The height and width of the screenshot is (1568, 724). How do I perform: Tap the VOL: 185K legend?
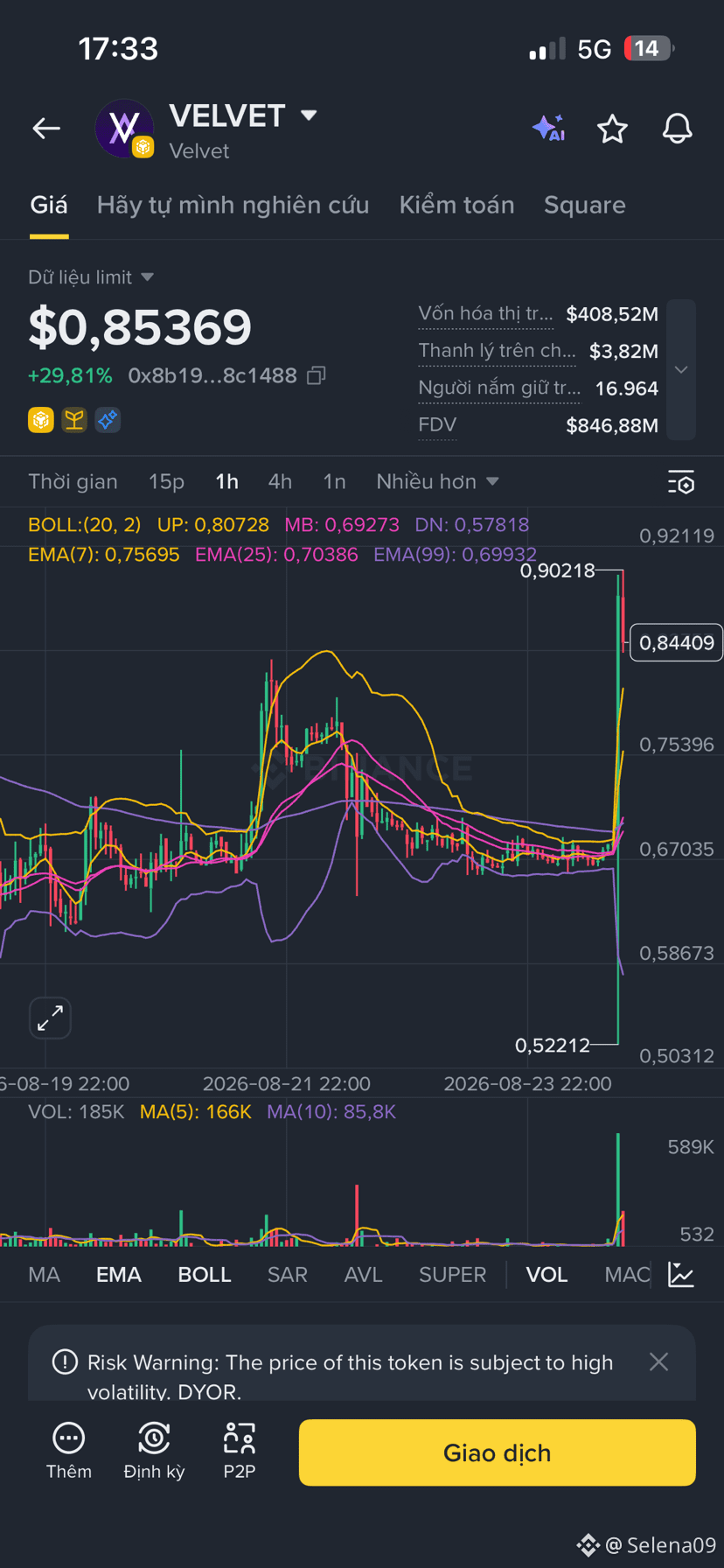[x=76, y=1112]
